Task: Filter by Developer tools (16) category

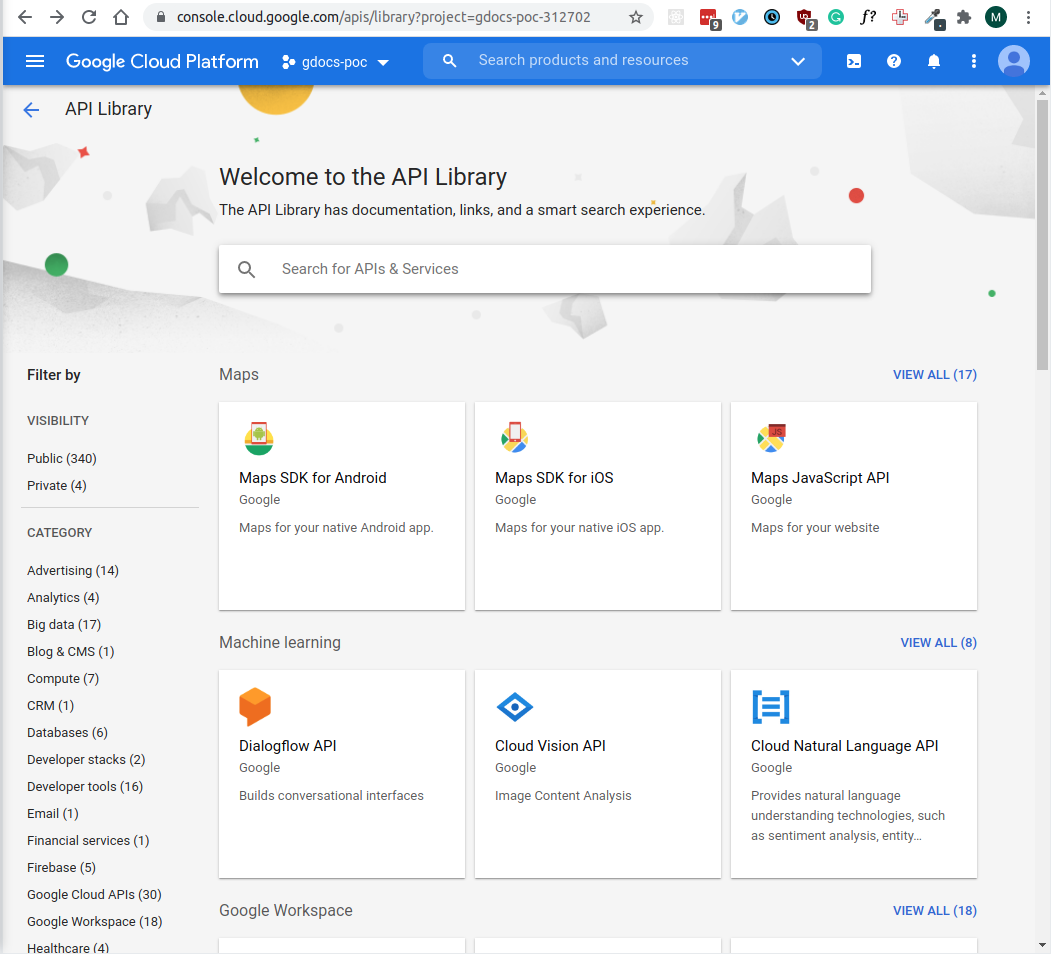Action: click(85, 786)
